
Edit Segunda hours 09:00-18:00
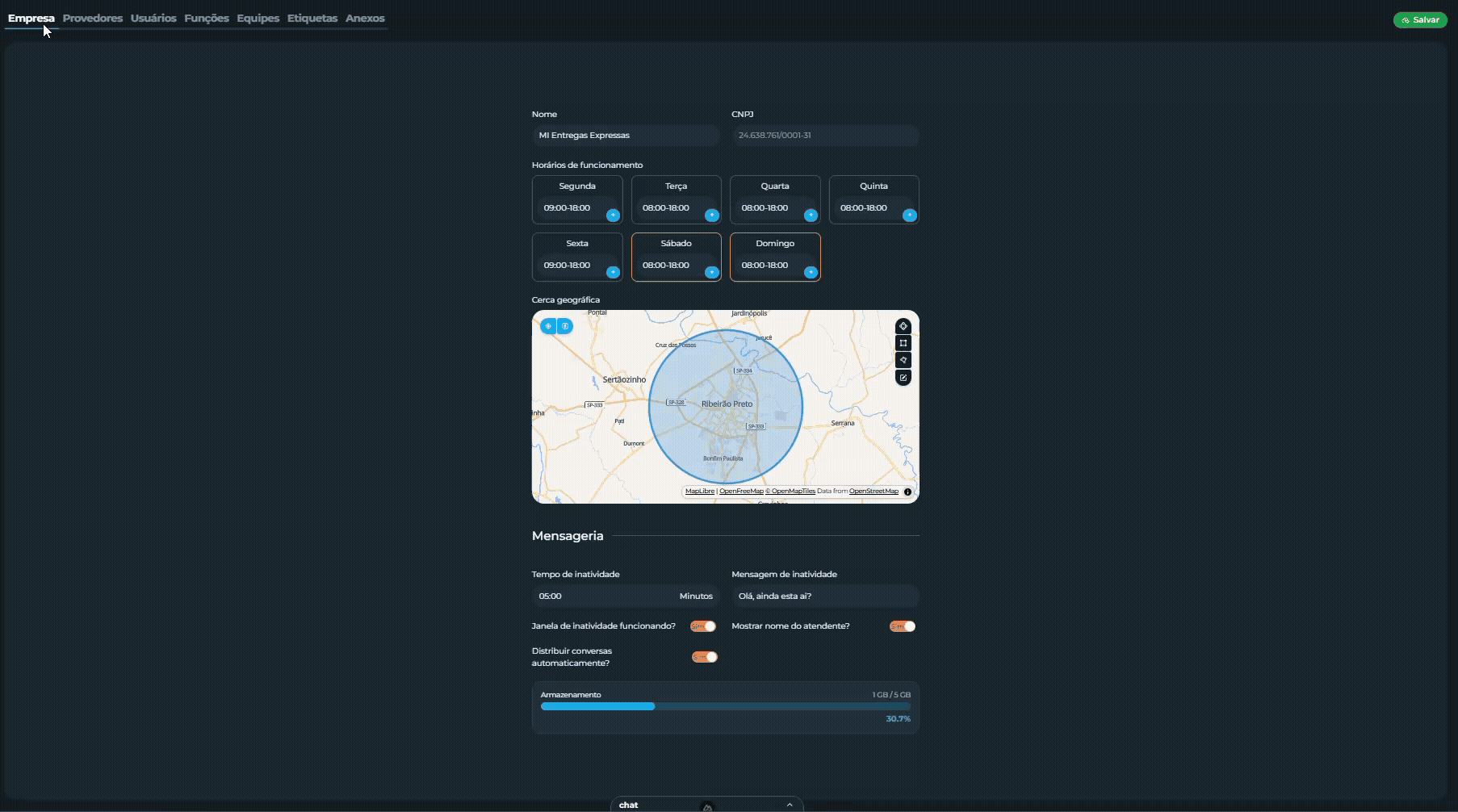568,207
